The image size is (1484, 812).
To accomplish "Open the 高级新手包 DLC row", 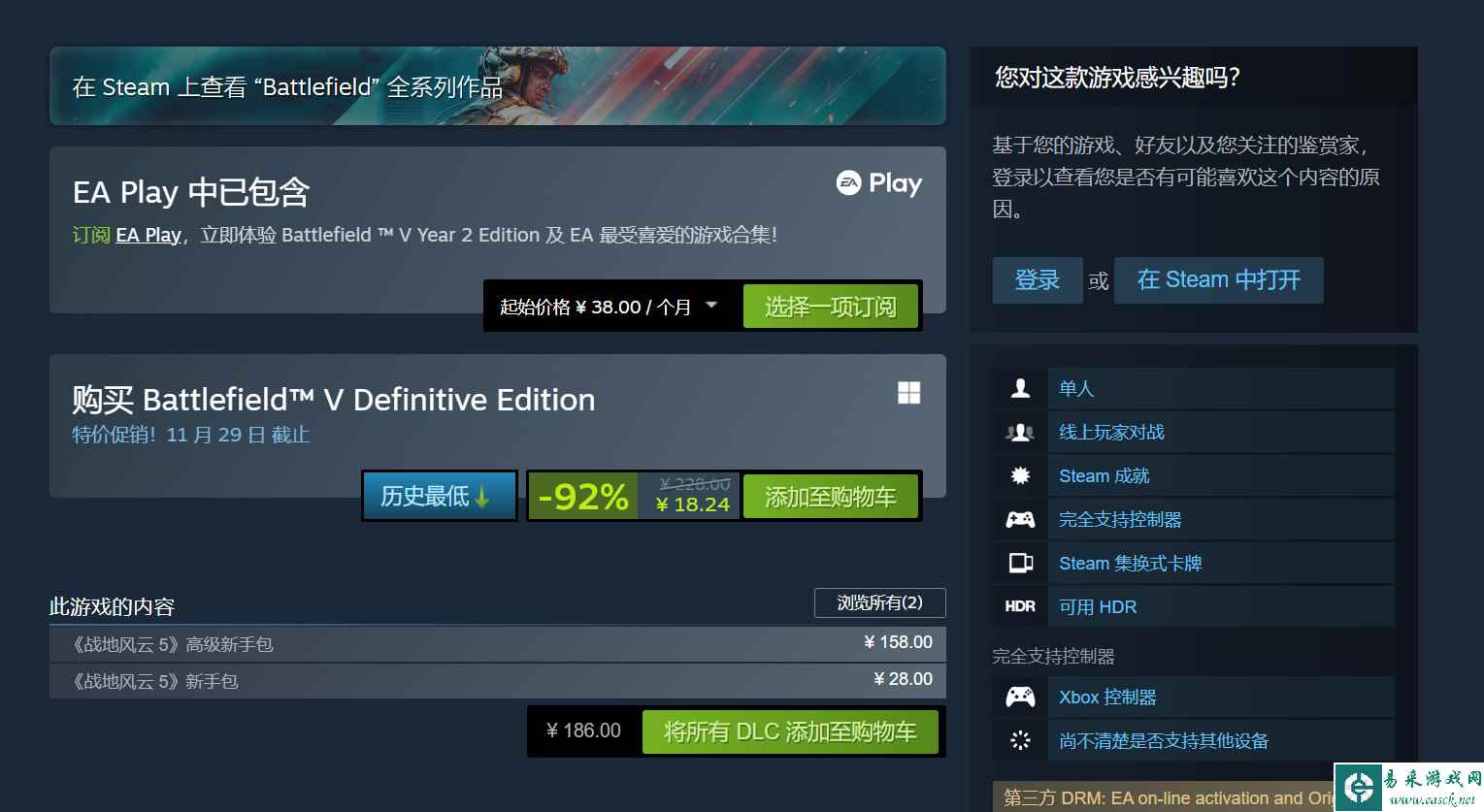I will tap(498, 643).
